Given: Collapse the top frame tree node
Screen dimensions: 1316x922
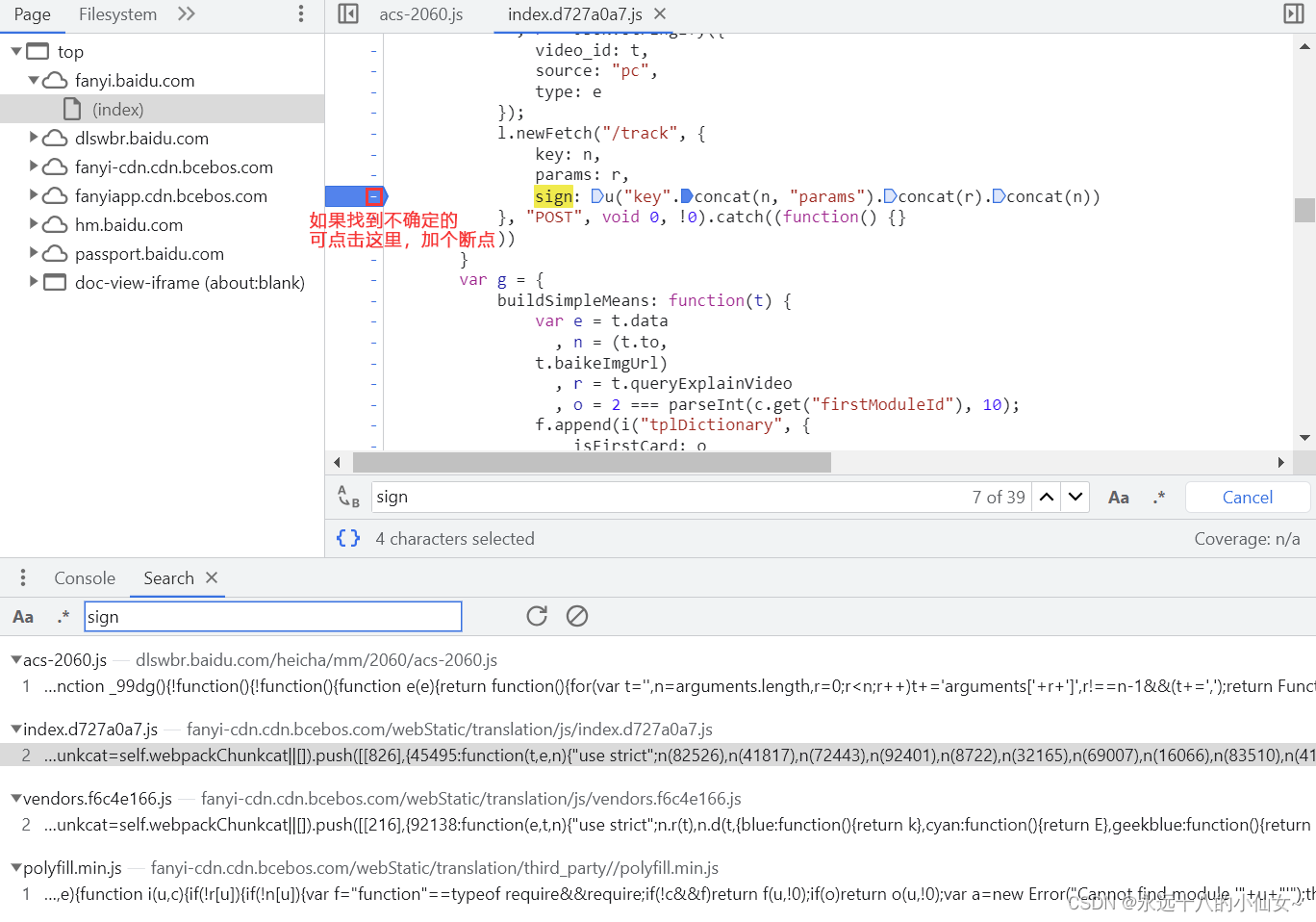Looking at the screenshot, I should click(16, 51).
